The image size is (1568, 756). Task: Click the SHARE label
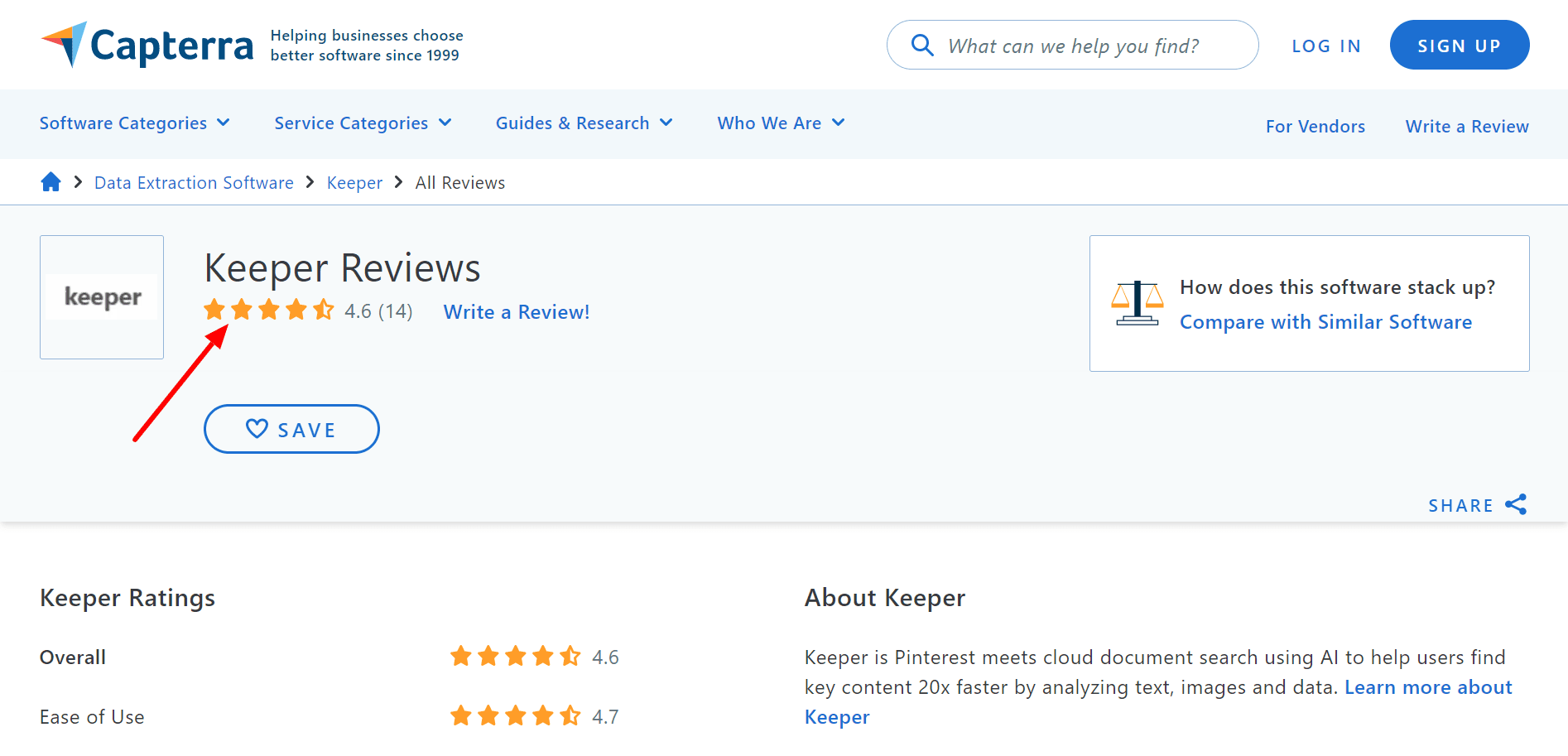coord(1460,506)
